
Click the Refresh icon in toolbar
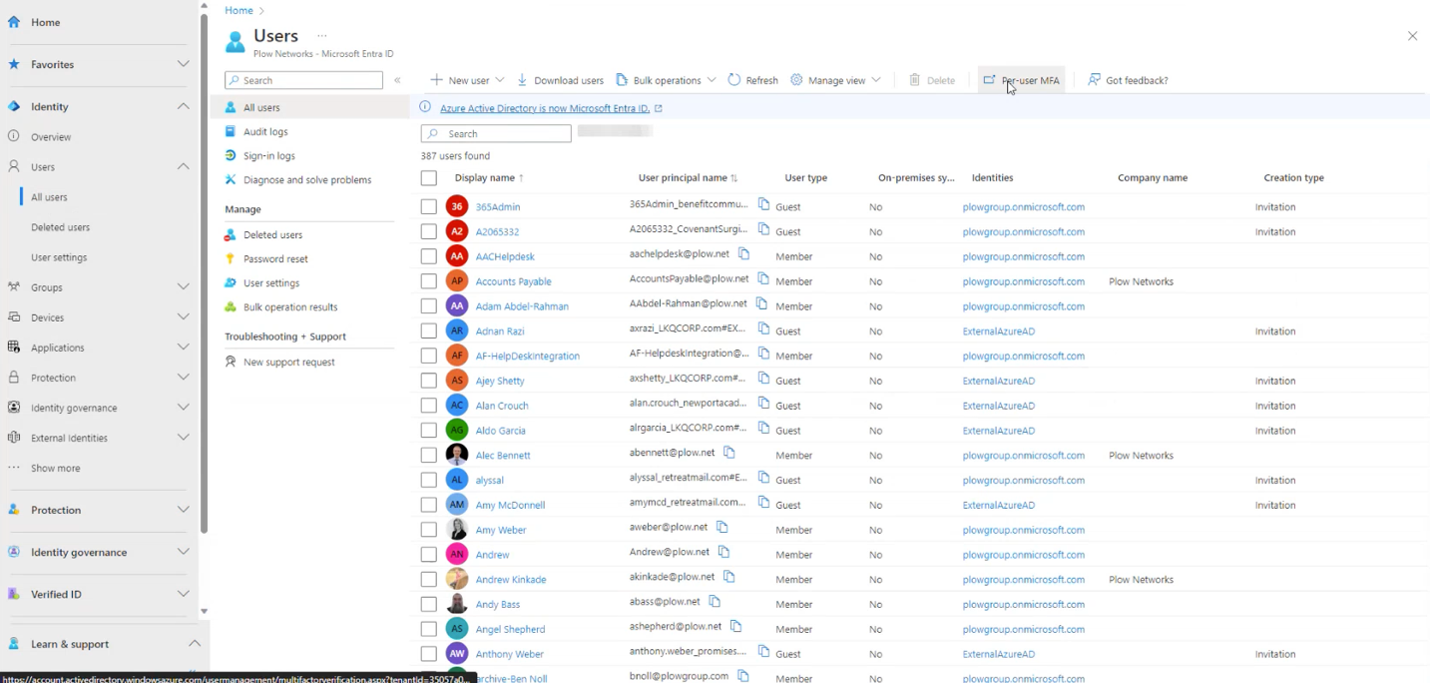click(x=734, y=80)
